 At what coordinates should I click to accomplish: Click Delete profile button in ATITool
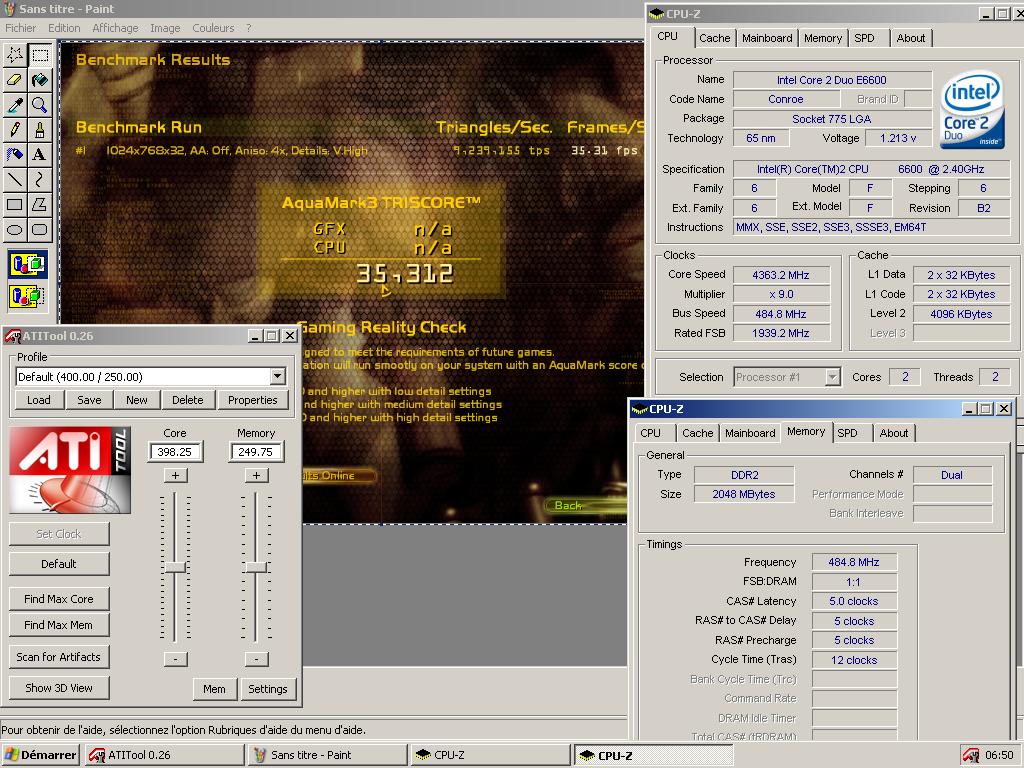pos(187,400)
